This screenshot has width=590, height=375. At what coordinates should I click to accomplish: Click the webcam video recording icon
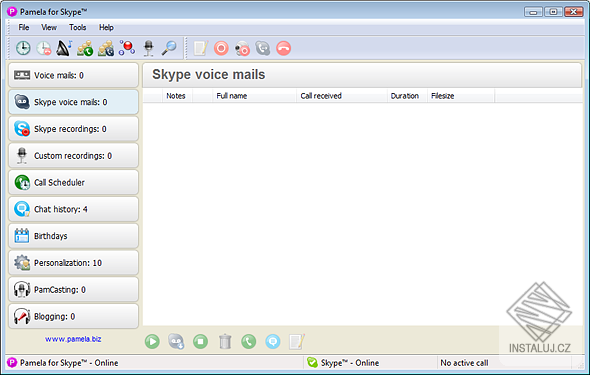(242, 49)
